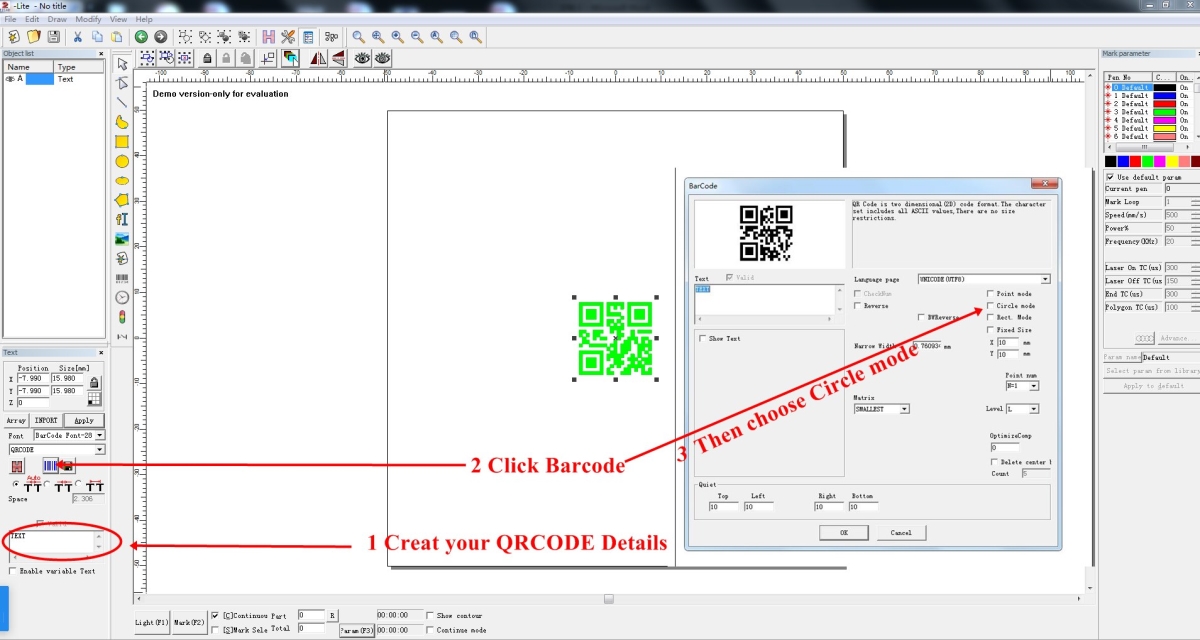Click the save file icon
Screen dimensions: 1200x640
(x=53, y=37)
